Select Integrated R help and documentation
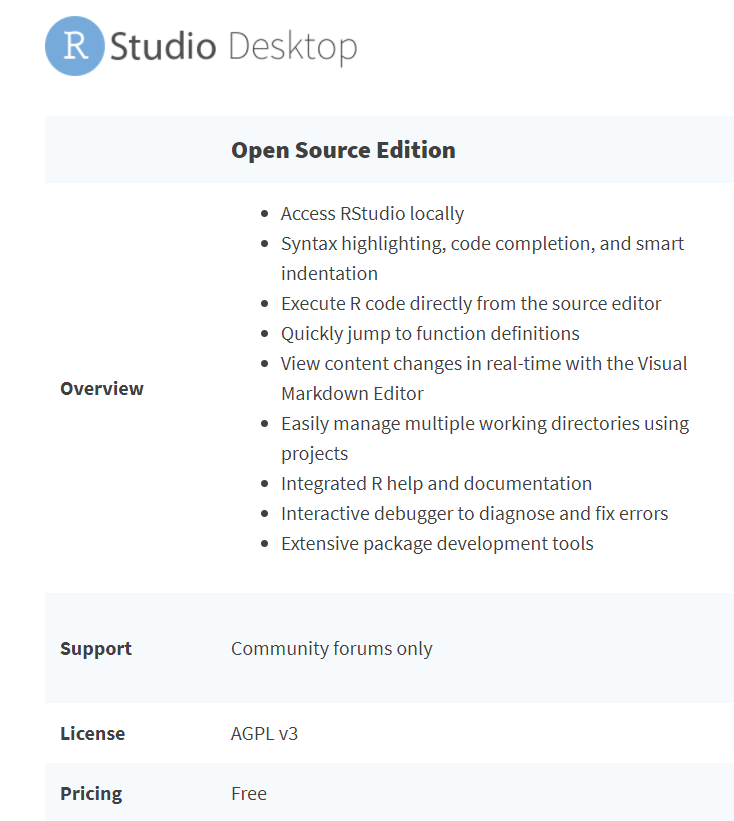The width and height of the screenshot is (734, 821). tap(436, 483)
